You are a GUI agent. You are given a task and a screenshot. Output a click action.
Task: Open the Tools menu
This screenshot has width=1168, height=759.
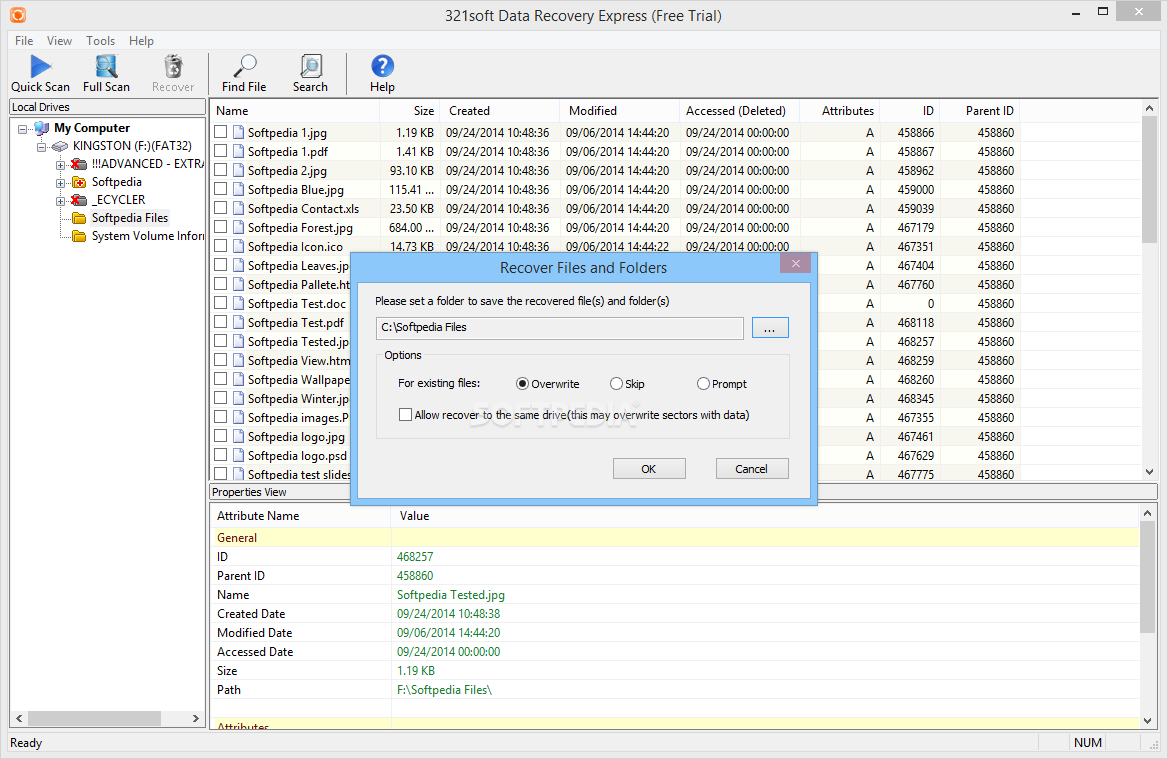(x=100, y=41)
